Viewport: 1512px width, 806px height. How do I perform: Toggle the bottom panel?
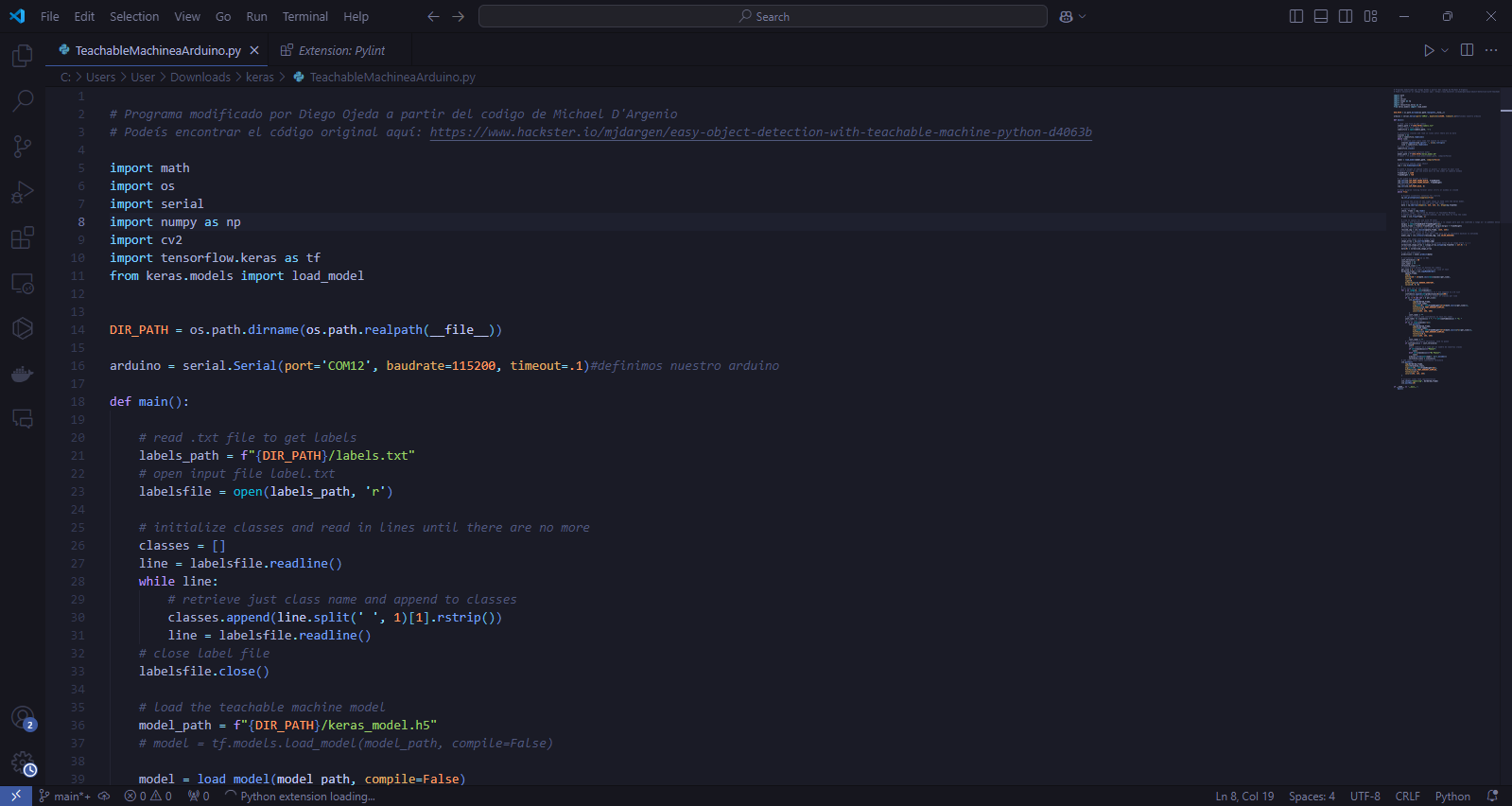pyautogui.click(x=1321, y=16)
